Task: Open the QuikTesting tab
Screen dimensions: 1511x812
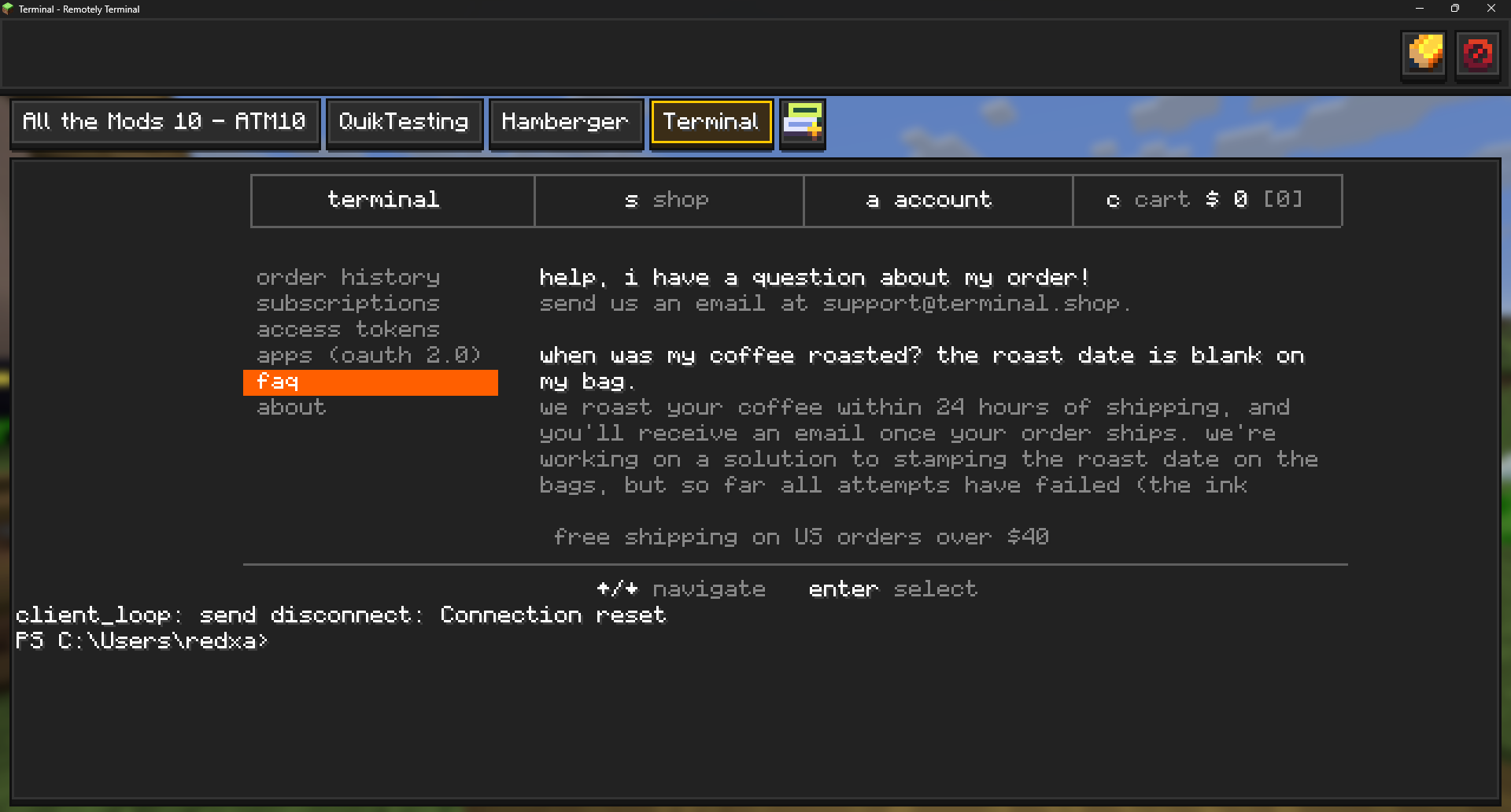Action: click(x=405, y=123)
